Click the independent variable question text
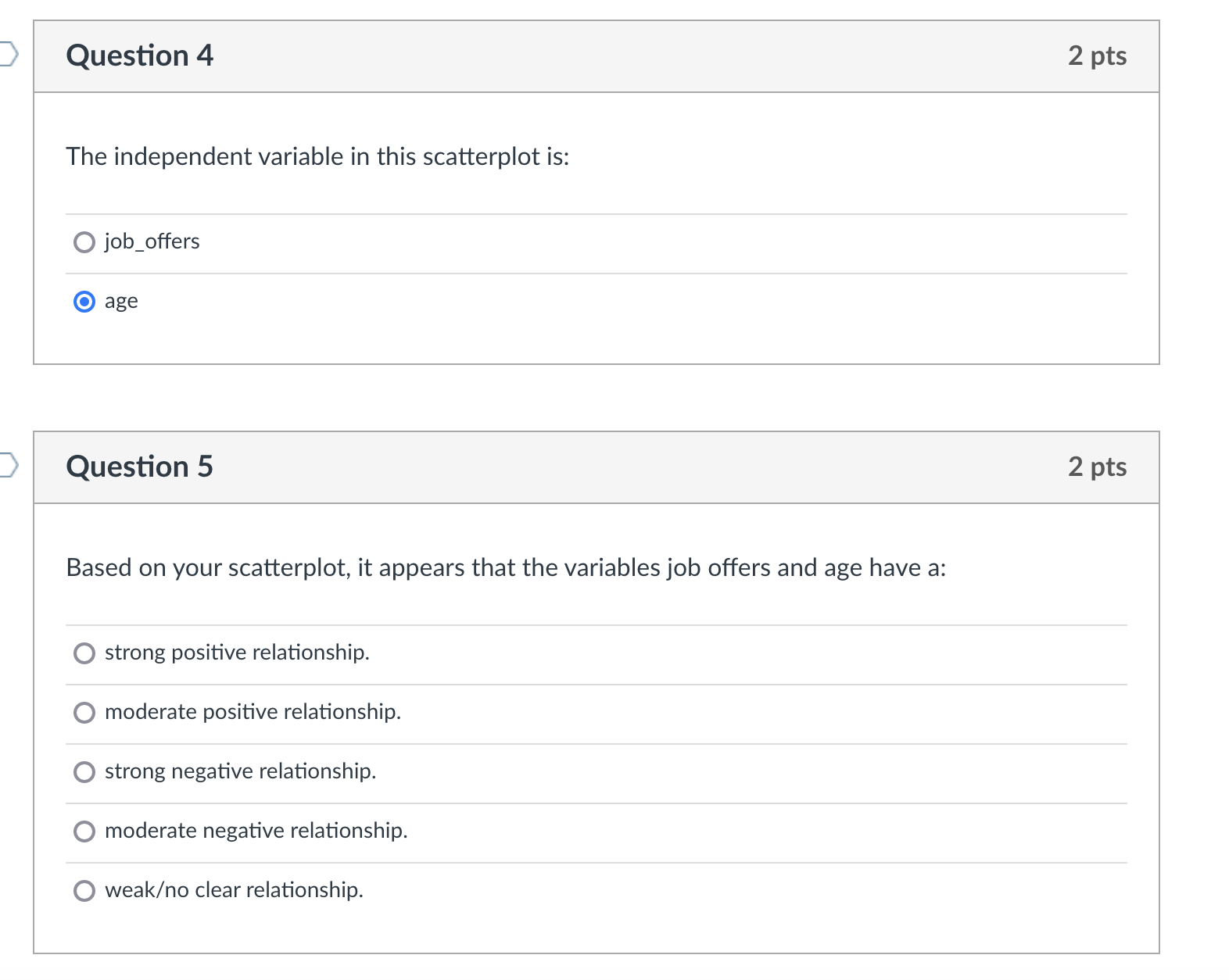The width and height of the screenshot is (1229, 980). [x=318, y=156]
